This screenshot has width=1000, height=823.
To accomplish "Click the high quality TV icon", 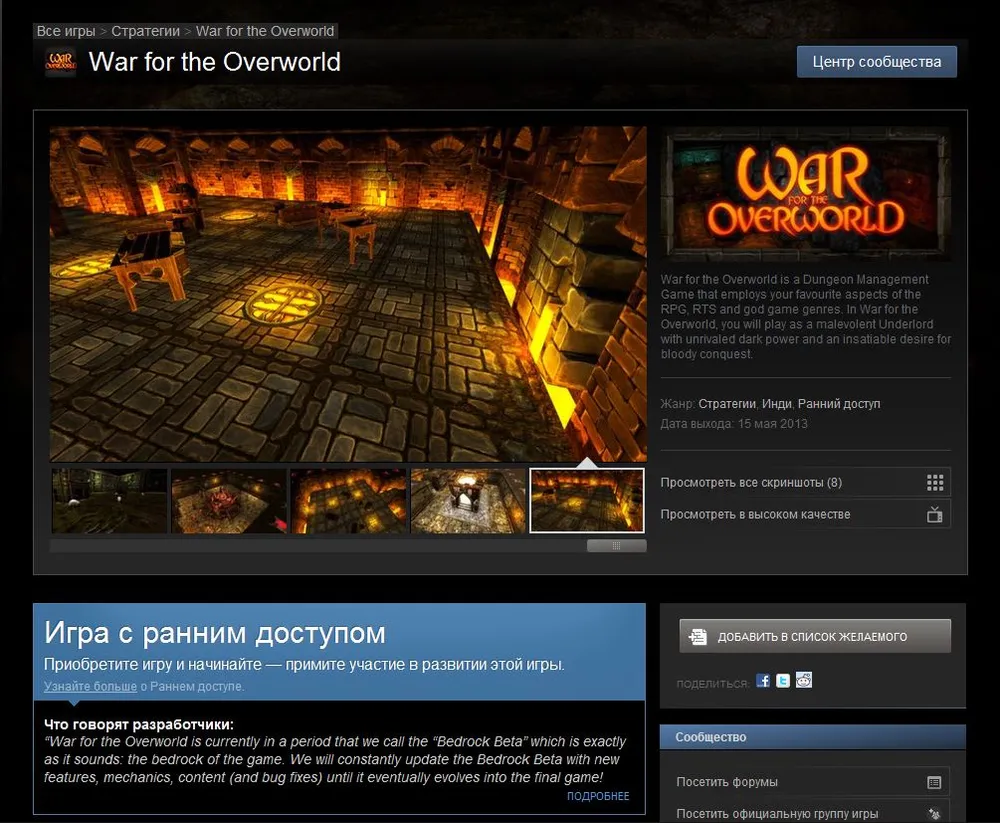I will (x=935, y=514).
